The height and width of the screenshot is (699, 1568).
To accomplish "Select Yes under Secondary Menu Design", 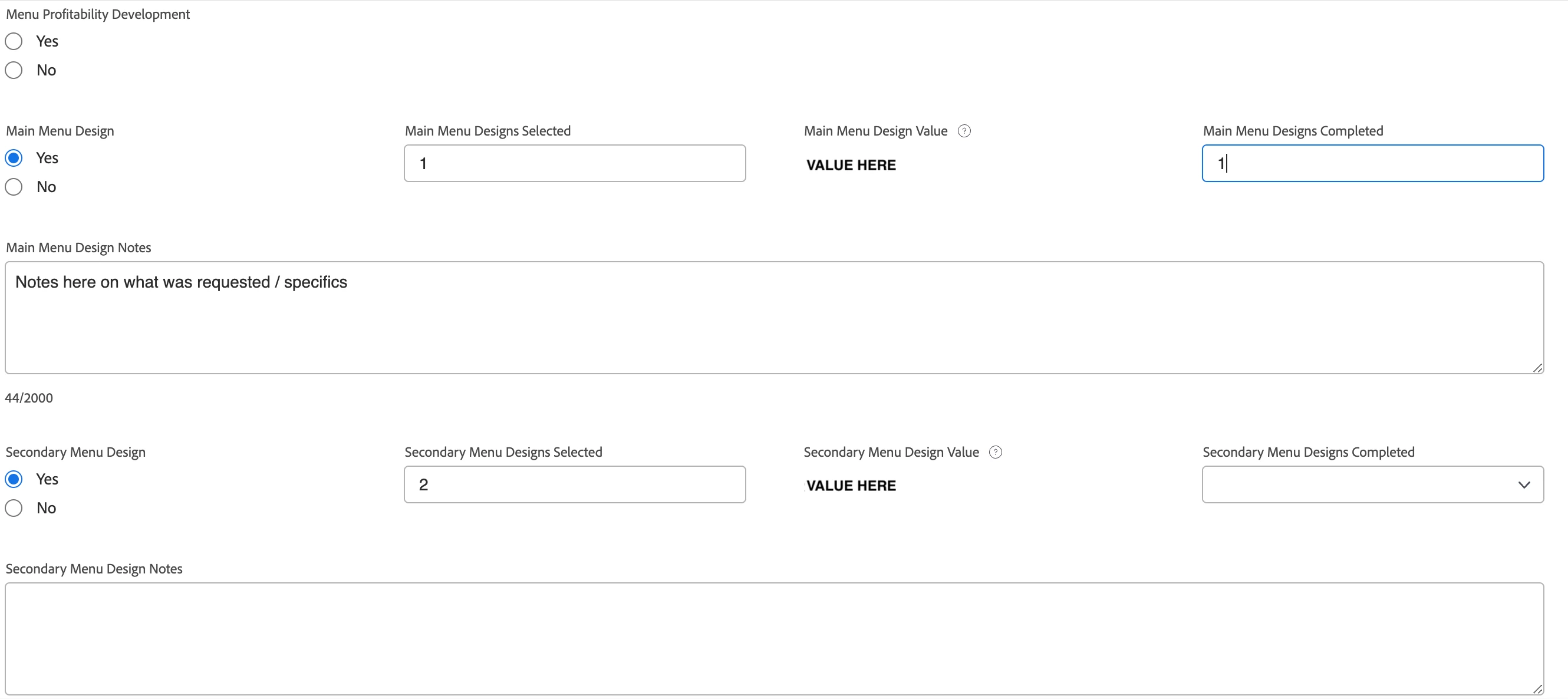I will pos(14,479).
